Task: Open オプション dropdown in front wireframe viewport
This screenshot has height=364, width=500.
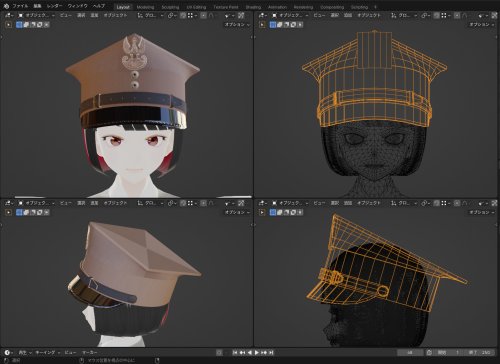Action: click(482, 24)
